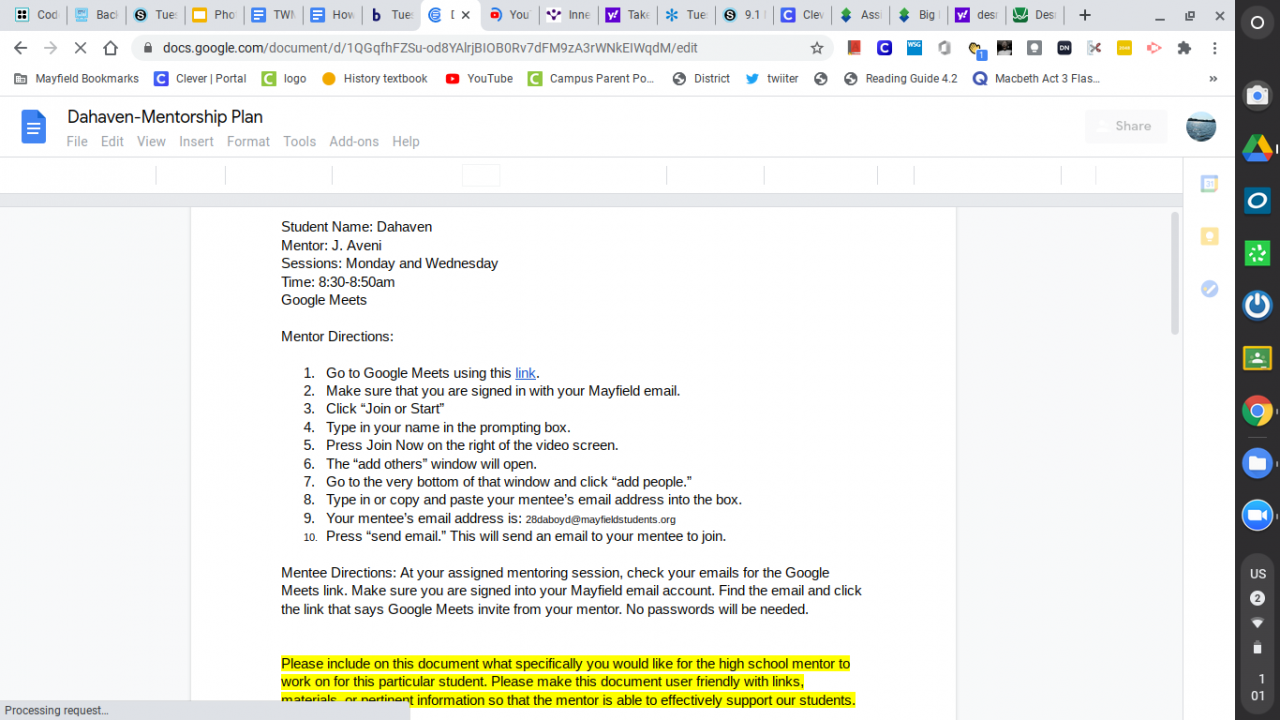Screen dimensions: 1280x720
Task: Open the twiiter bookmark
Action: pyautogui.click(x=772, y=79)
